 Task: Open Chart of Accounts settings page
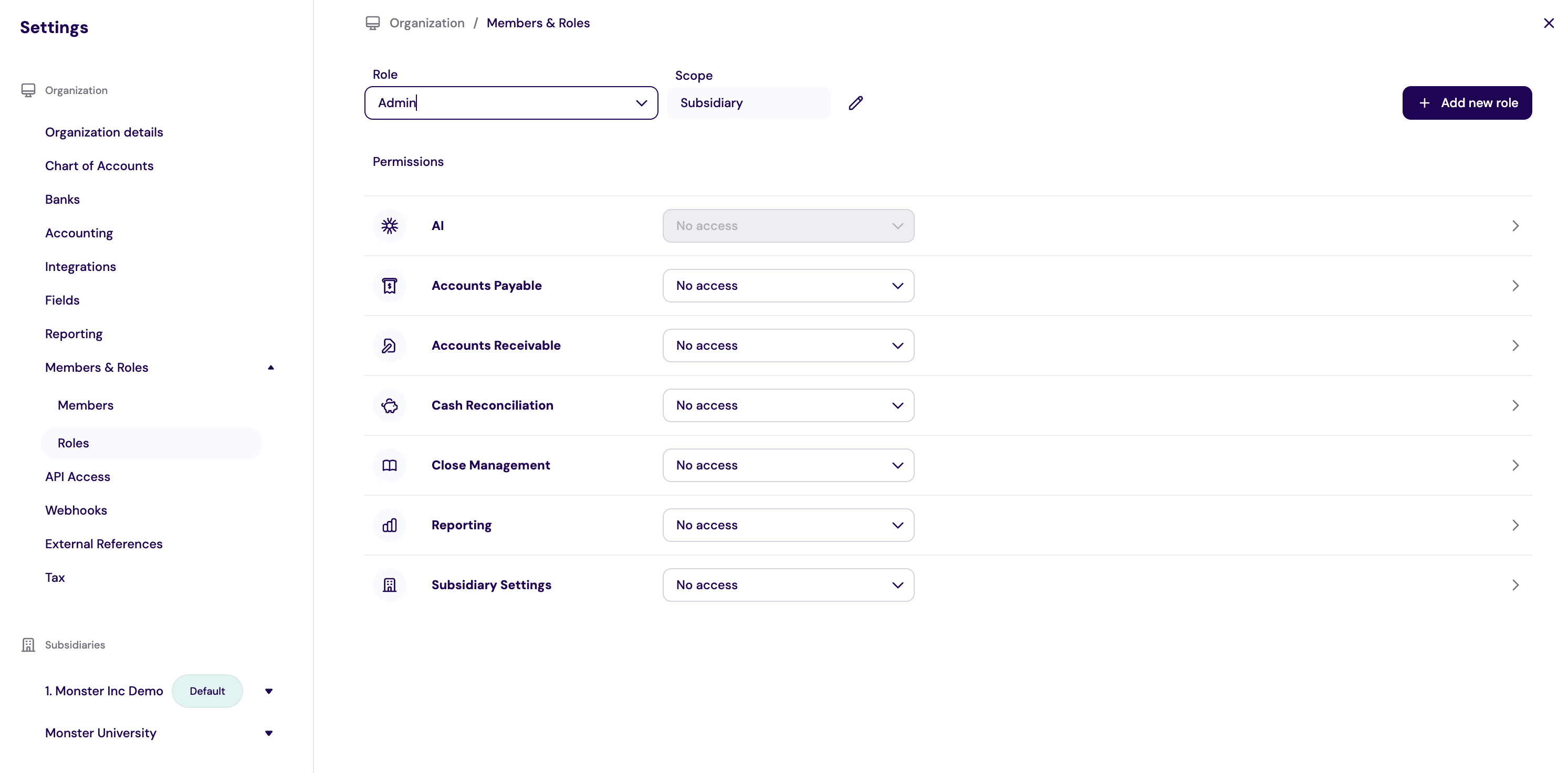click(99, 165)
